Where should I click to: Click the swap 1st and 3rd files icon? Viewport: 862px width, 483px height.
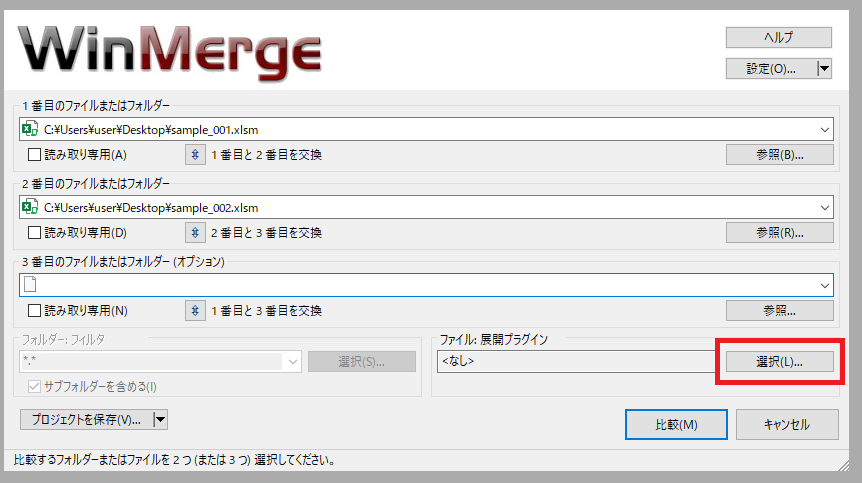(x=195, y=311)
